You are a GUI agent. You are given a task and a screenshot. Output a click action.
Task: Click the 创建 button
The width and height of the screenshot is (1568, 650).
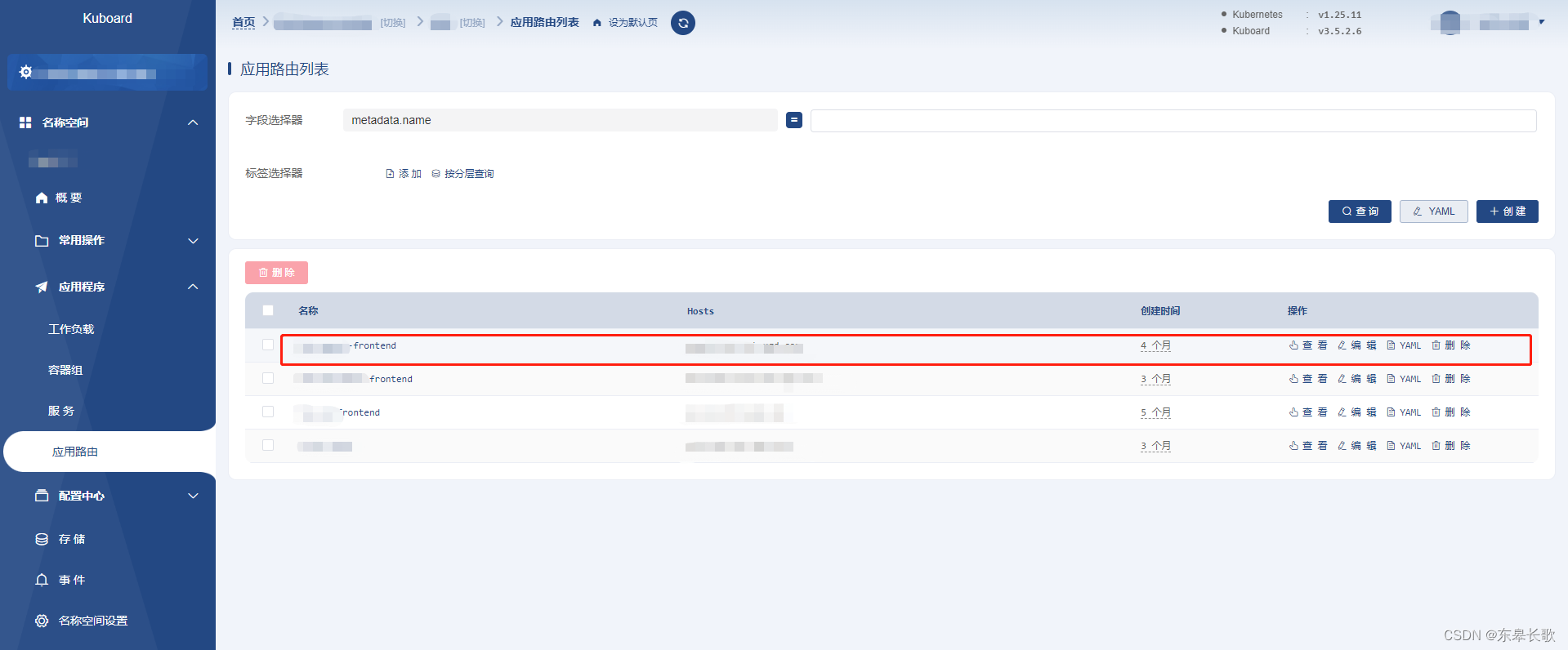point(1508,211)
